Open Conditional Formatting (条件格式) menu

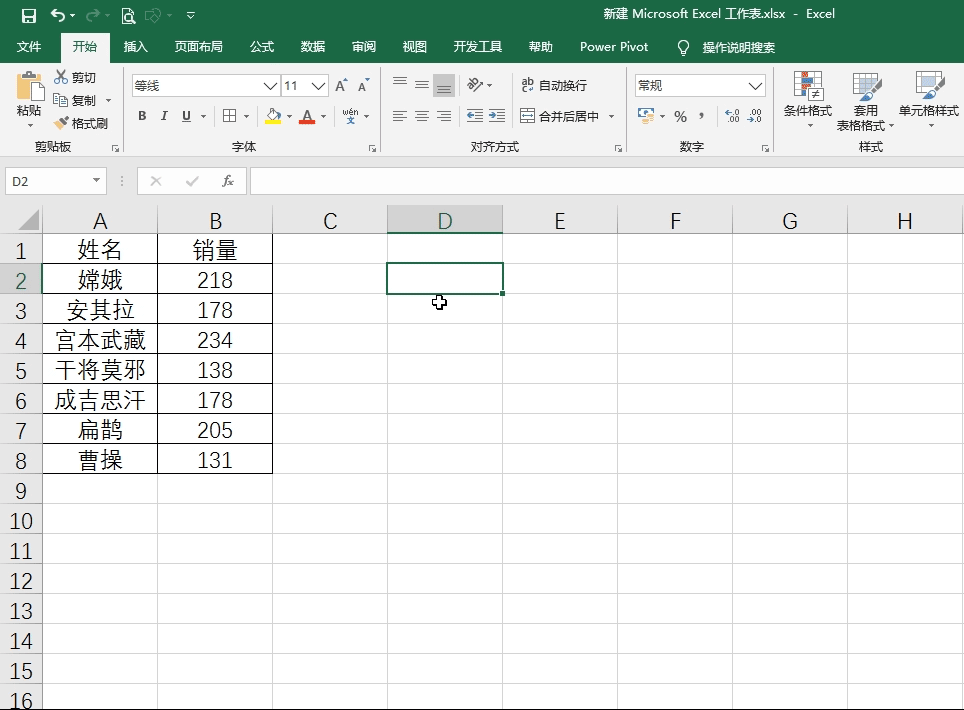[x=808, y=100]
